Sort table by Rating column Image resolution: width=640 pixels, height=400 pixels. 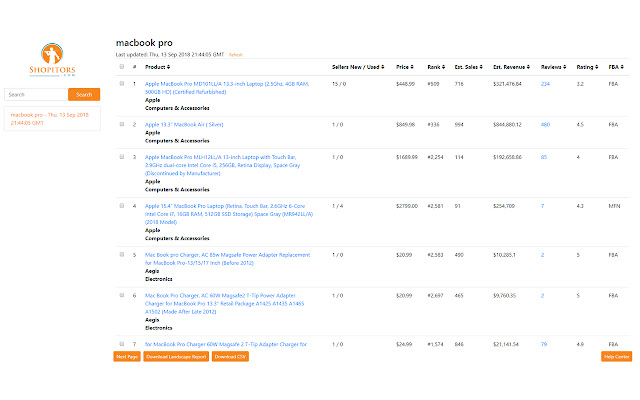click(587, 67)
